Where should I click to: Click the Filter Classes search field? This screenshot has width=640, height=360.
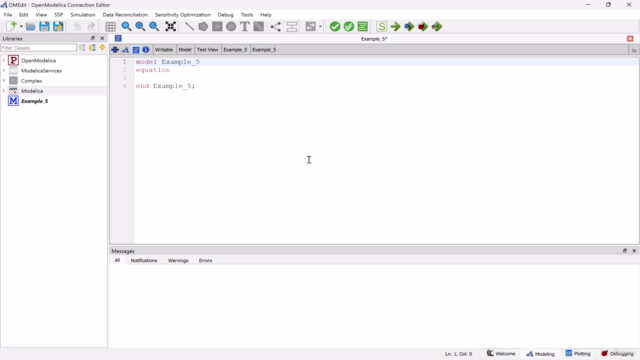(39, 48)
